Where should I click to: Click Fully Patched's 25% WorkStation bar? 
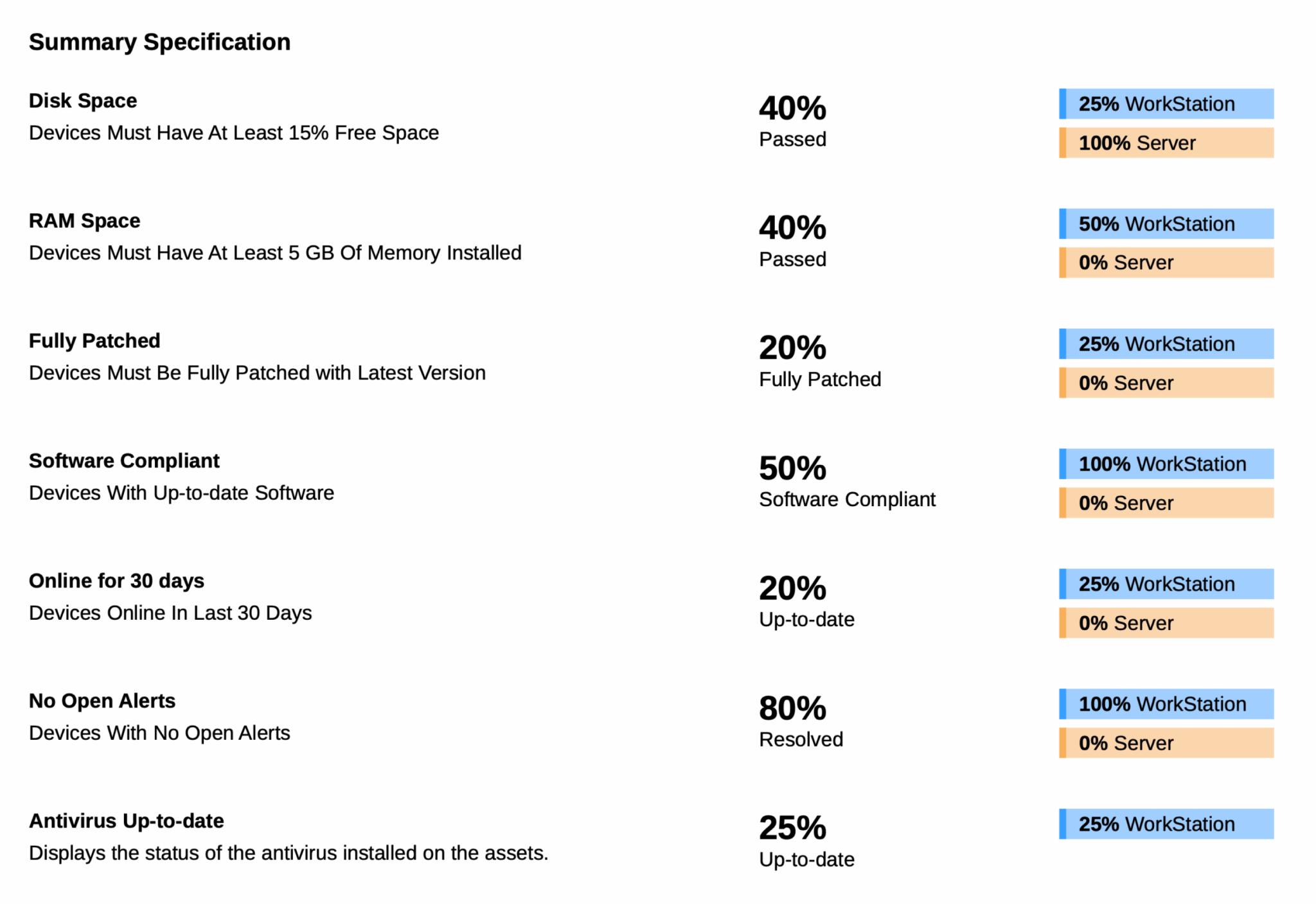coord(1166,344)
